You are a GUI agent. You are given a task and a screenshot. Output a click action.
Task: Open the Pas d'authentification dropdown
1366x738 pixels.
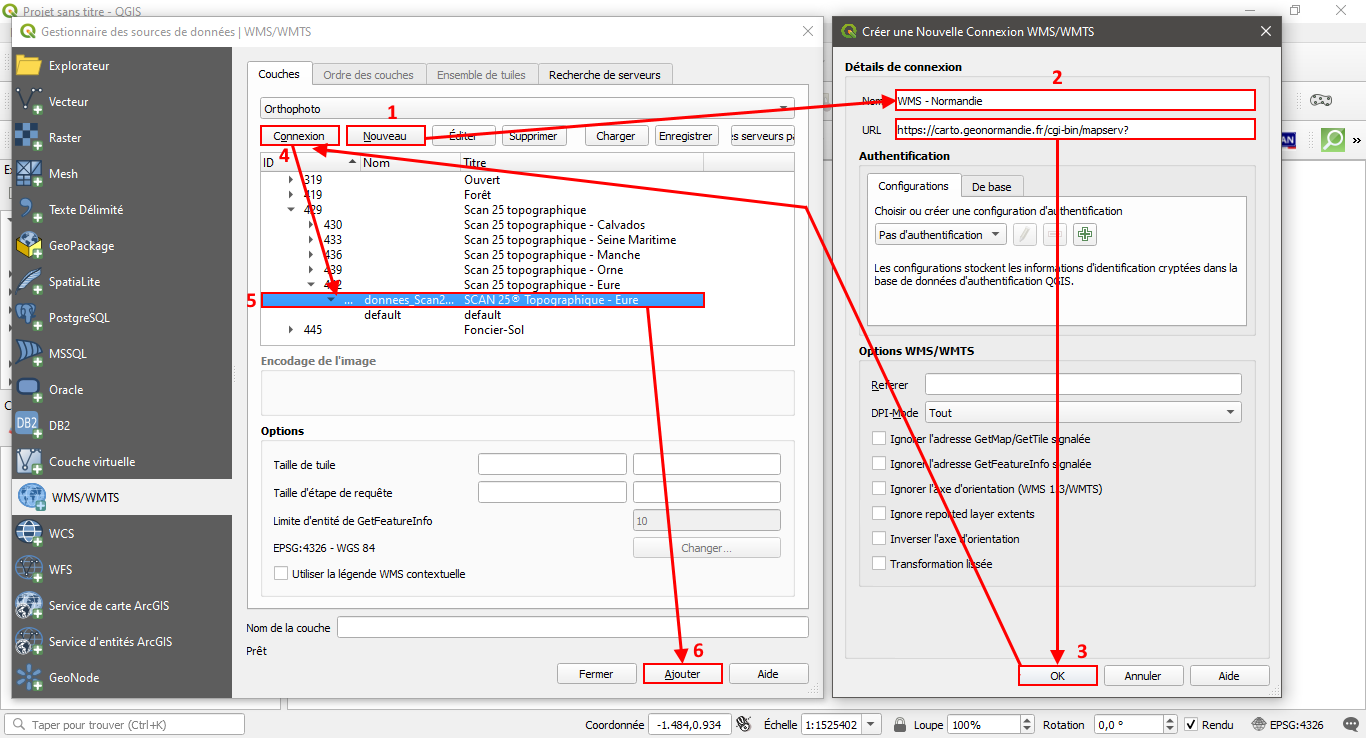tap(940, 235)
